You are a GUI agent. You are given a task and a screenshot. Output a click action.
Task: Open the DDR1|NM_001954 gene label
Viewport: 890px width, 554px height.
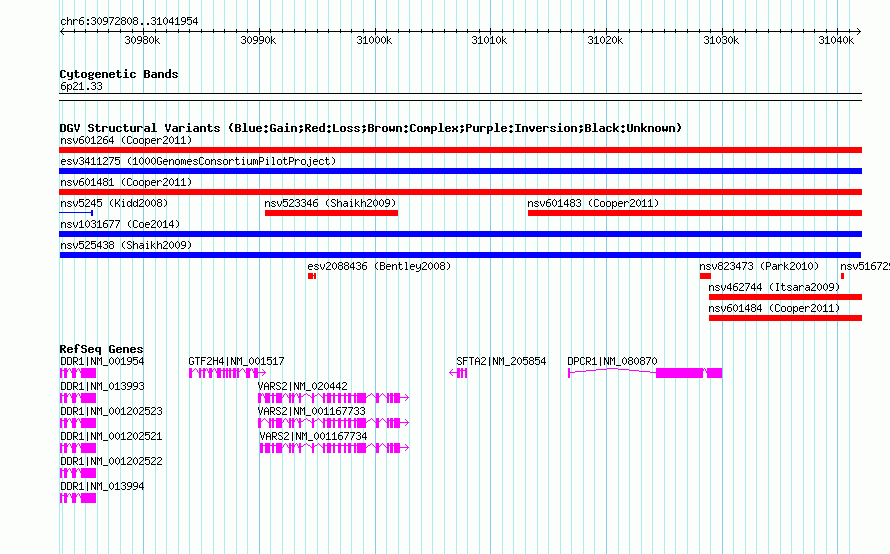coord(102,361)
